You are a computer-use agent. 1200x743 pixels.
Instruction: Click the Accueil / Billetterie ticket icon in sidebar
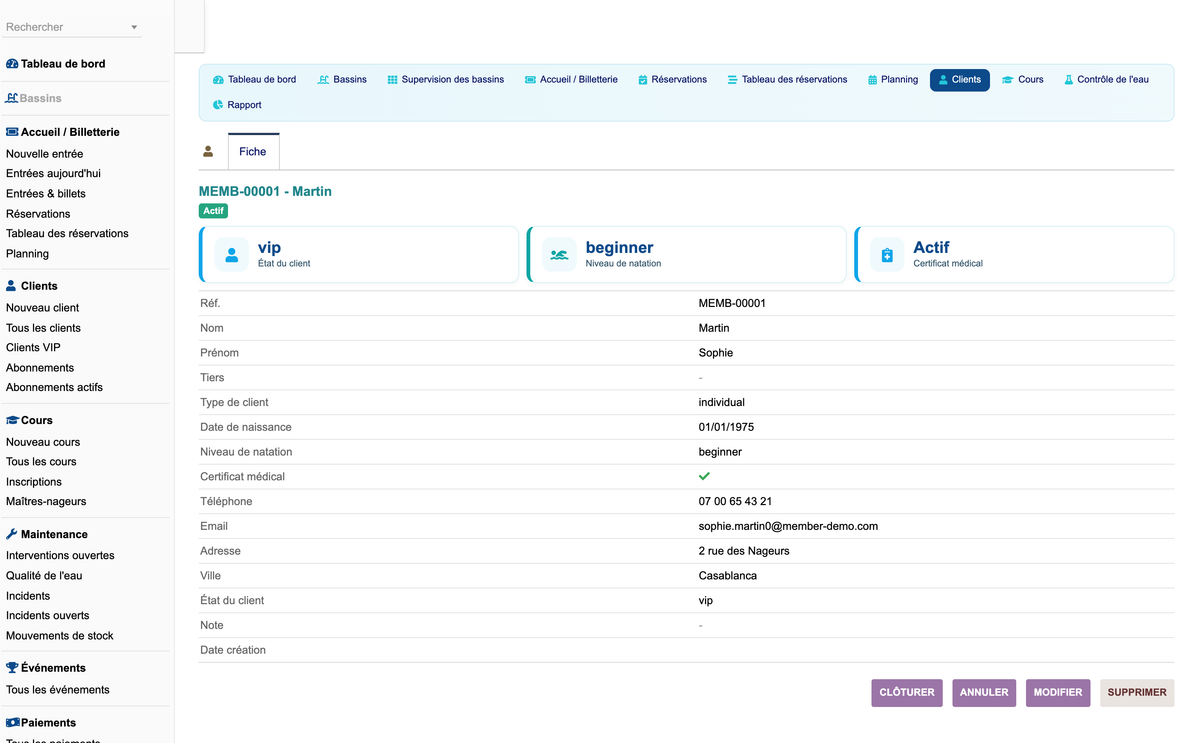(x=12, y=132)
